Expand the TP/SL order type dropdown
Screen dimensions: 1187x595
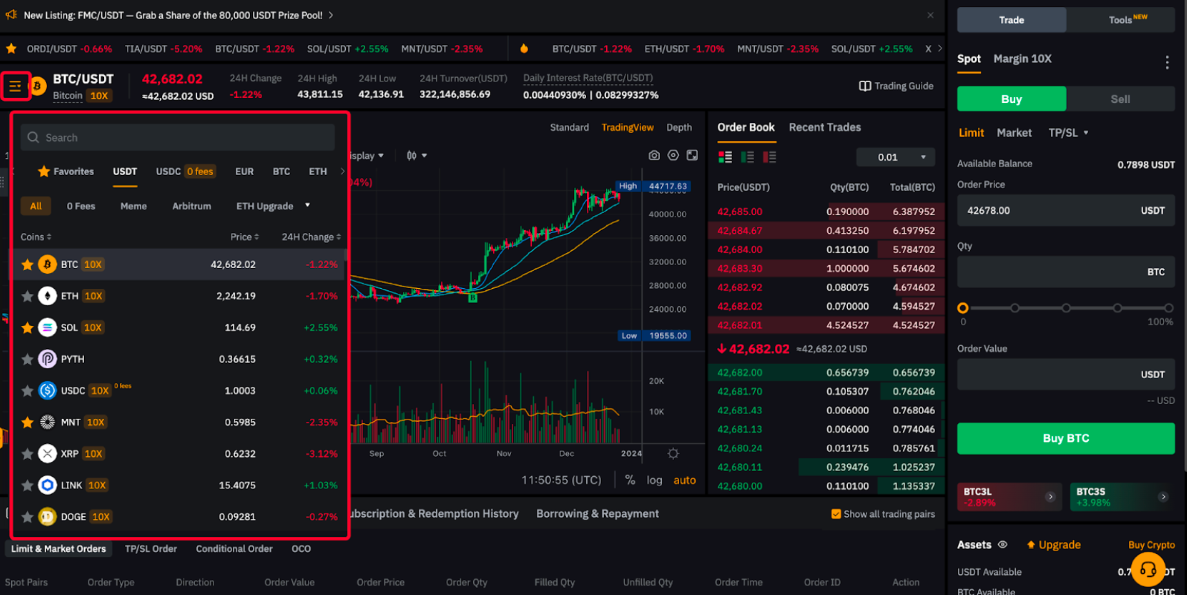coord(1069,133)
